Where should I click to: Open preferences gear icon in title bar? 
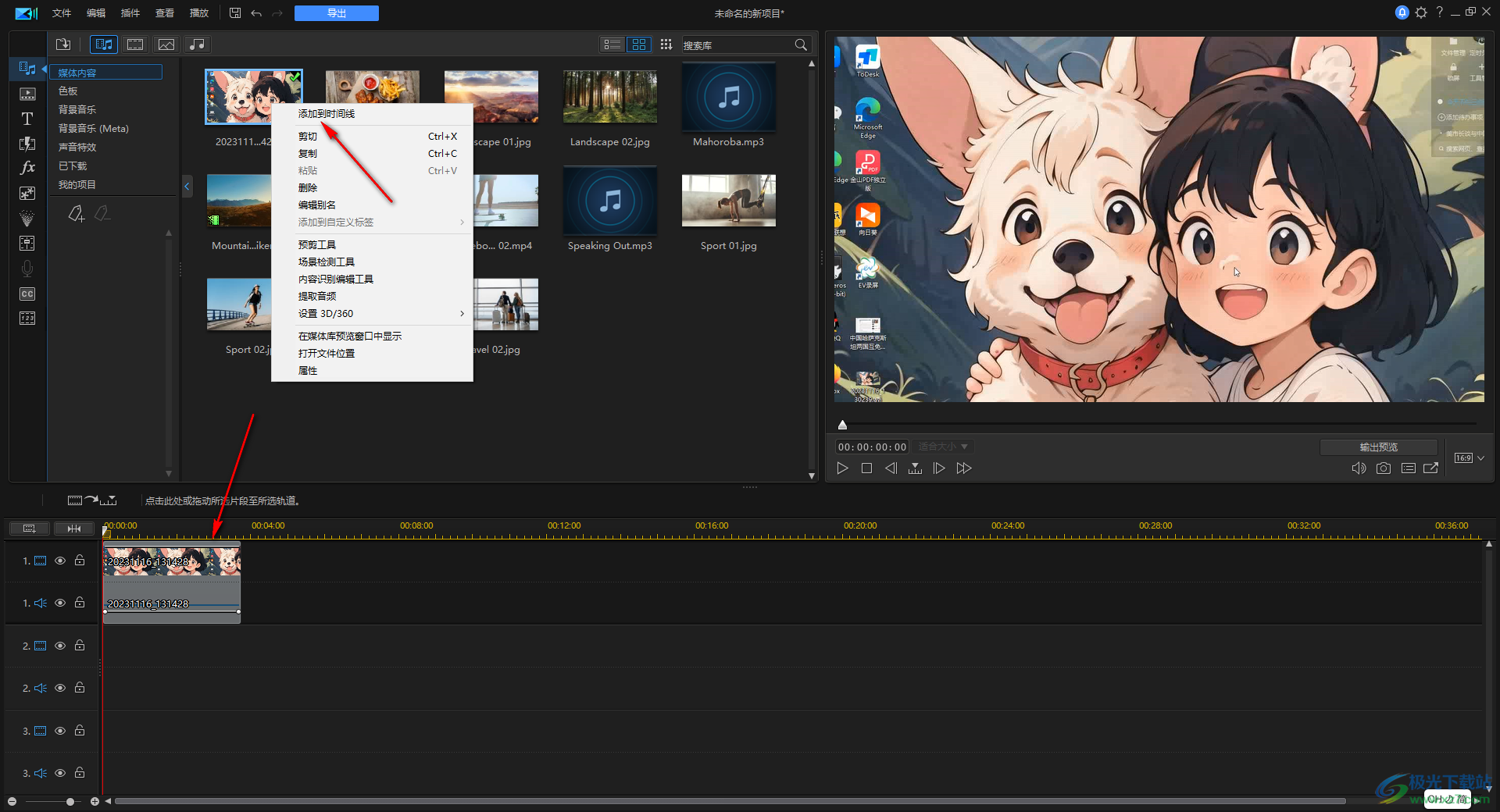pos(1421,12)
